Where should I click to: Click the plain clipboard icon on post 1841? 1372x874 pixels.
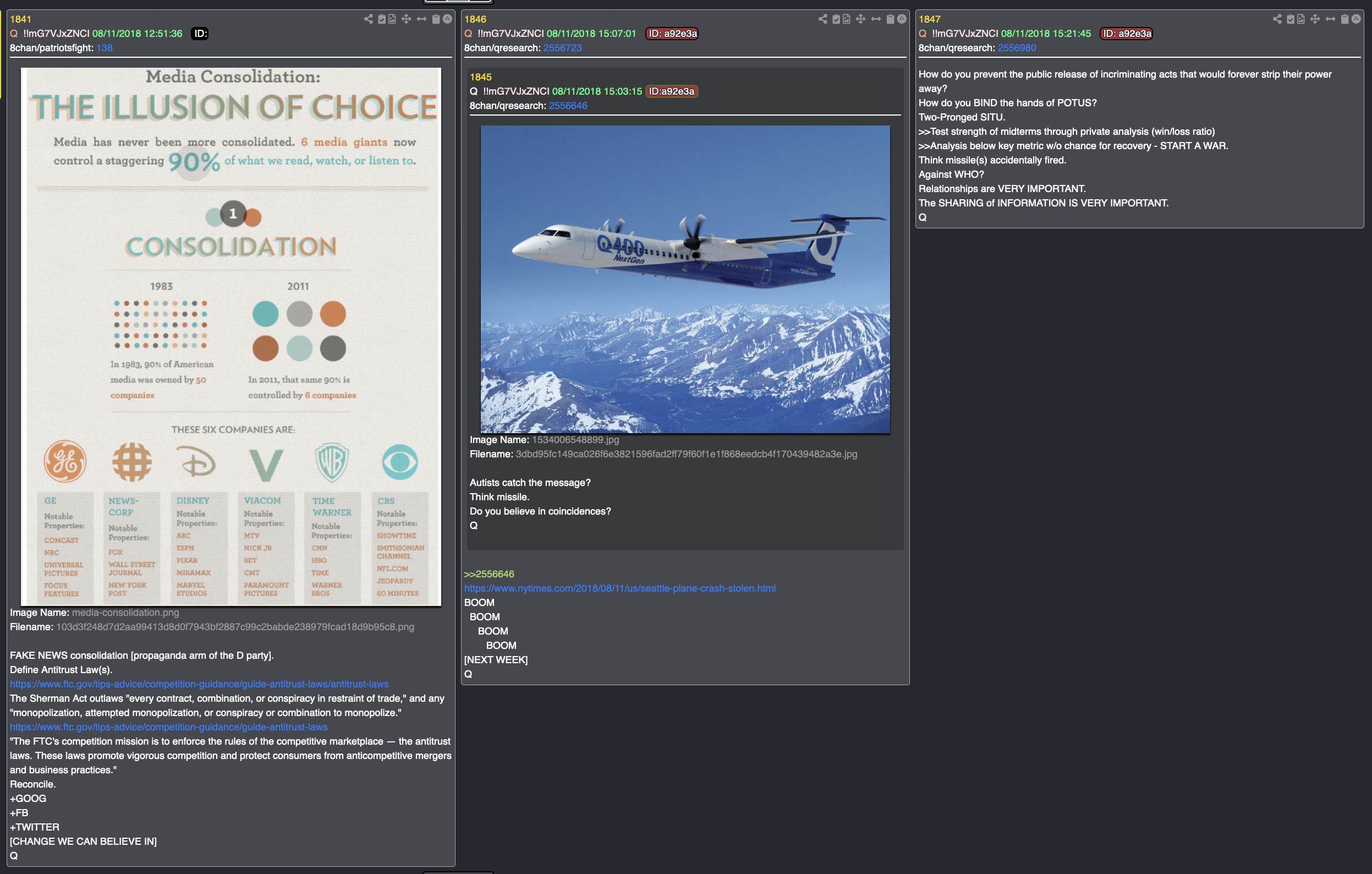coord(436,19)
